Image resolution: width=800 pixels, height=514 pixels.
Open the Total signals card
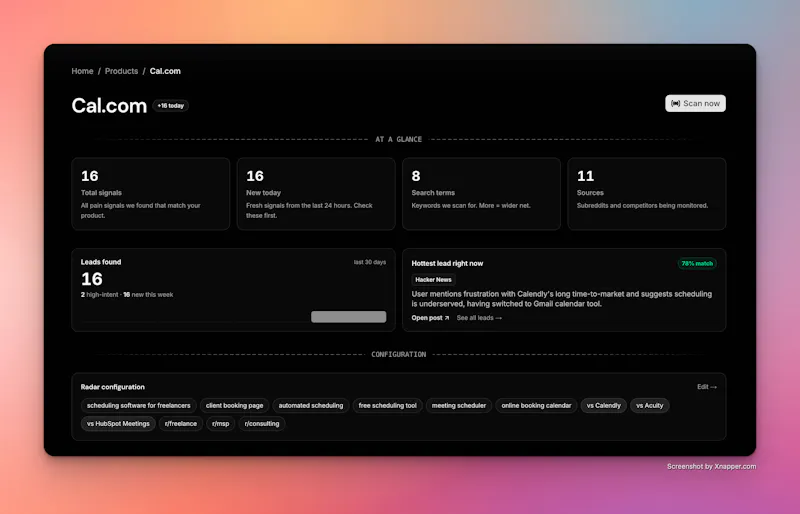coord(151,194)
